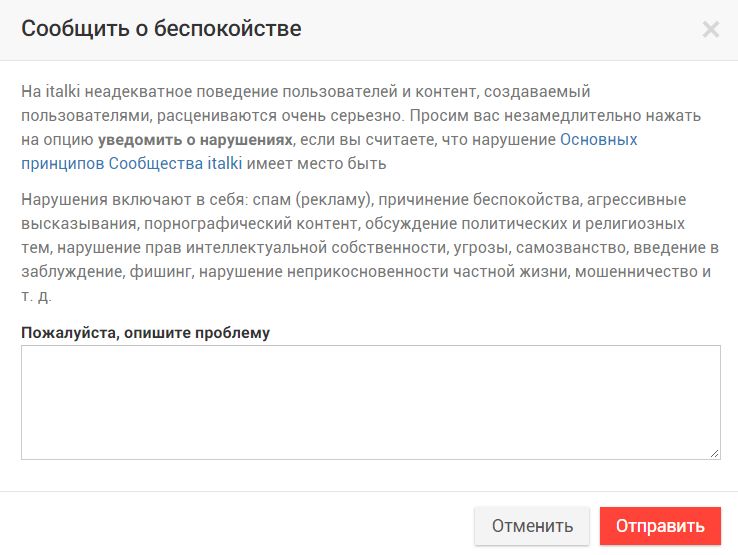Grab the textarea resize handle corner
The width and height of the screenshot is (738, 555).
click(x=714, y=453)
